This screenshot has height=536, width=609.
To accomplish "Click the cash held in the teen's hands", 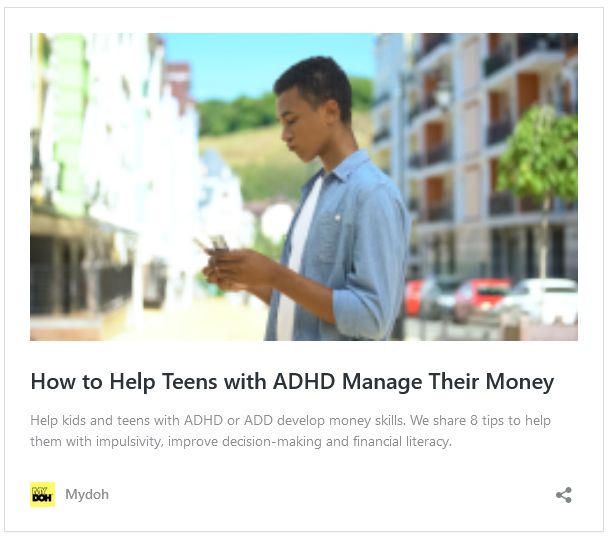I will pos(212,243).
